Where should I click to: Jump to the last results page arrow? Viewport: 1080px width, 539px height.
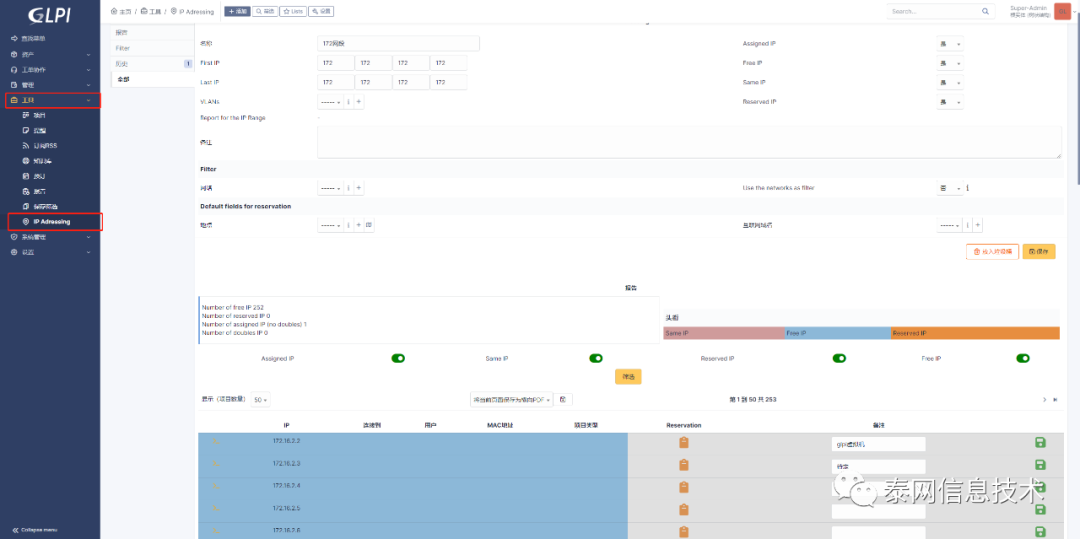(1055, 399)
